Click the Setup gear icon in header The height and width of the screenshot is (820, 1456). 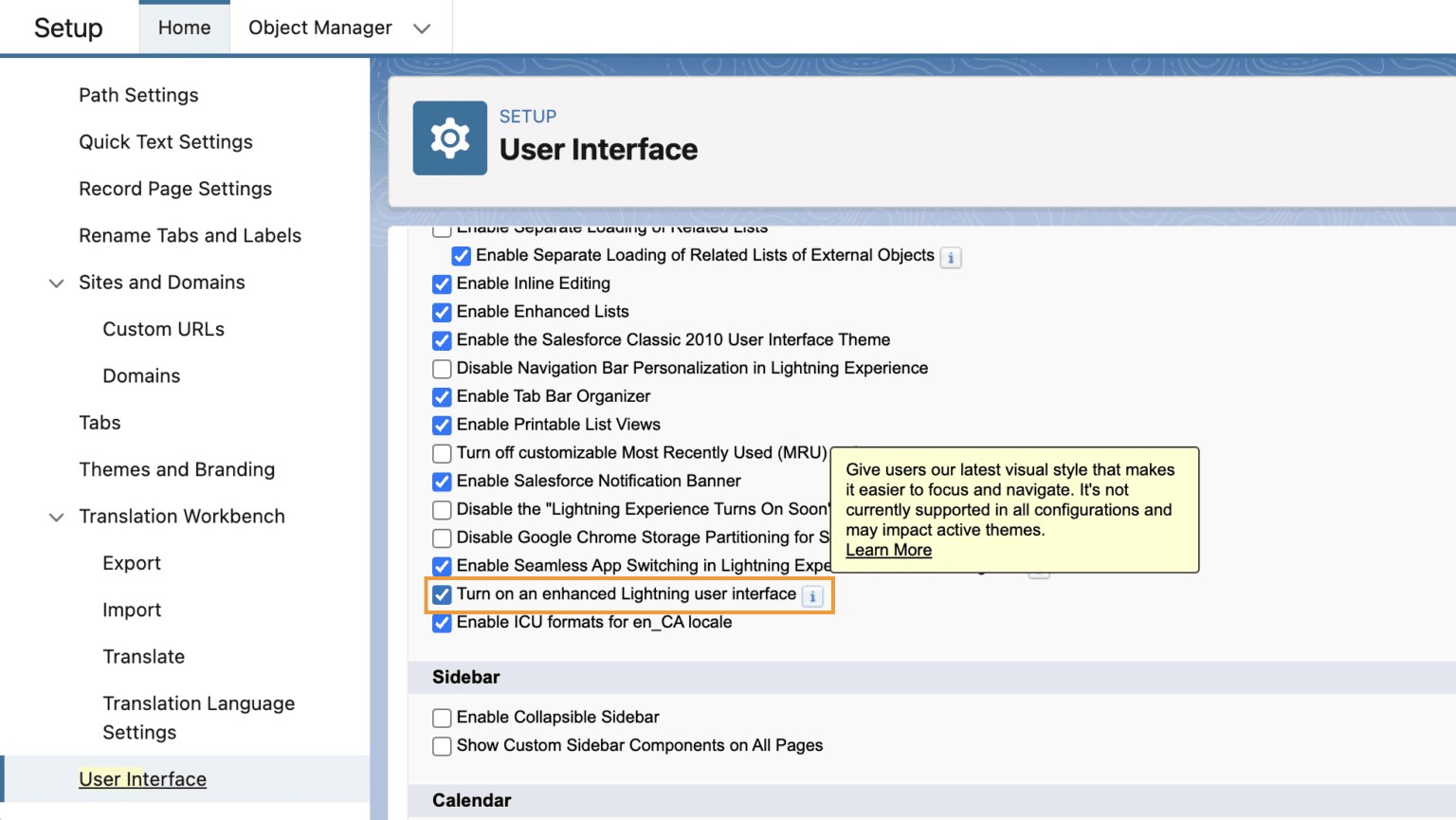pyautogui.click(x=449, y=138)
